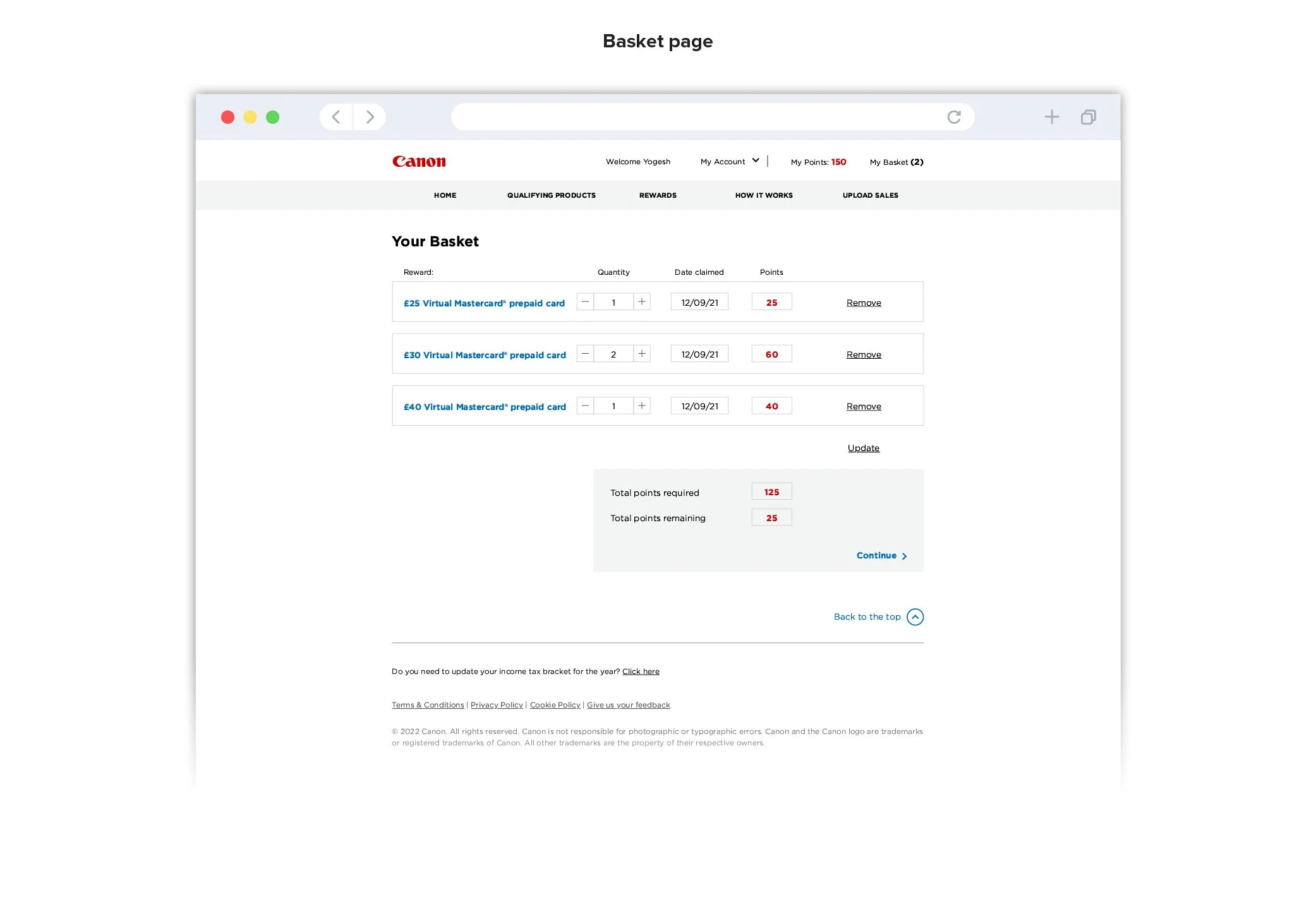
Task: Open My Basket (2) in header
Action: point(896,162)
